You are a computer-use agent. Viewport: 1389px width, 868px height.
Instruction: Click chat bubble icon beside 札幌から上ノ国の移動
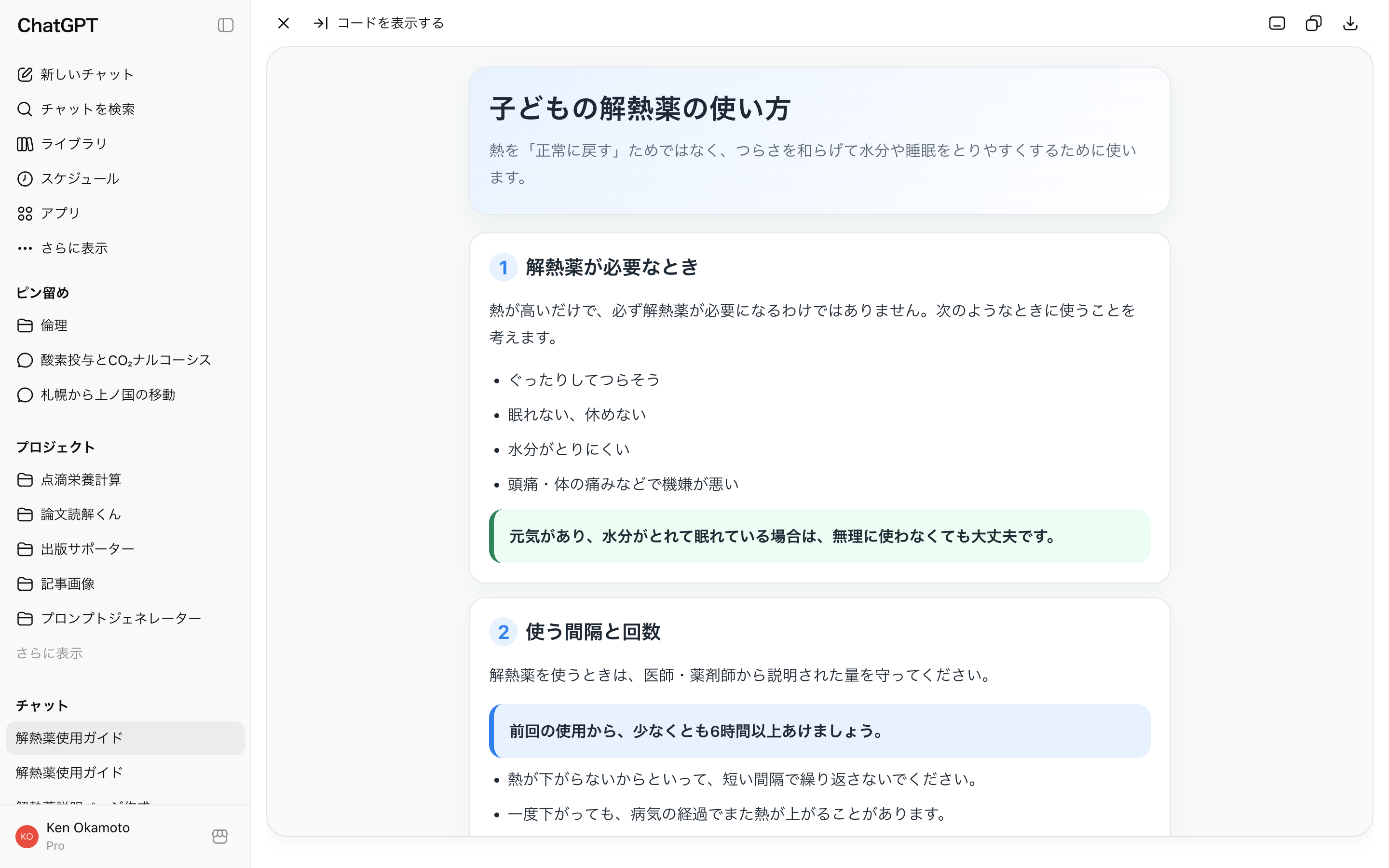pos(25,395)
